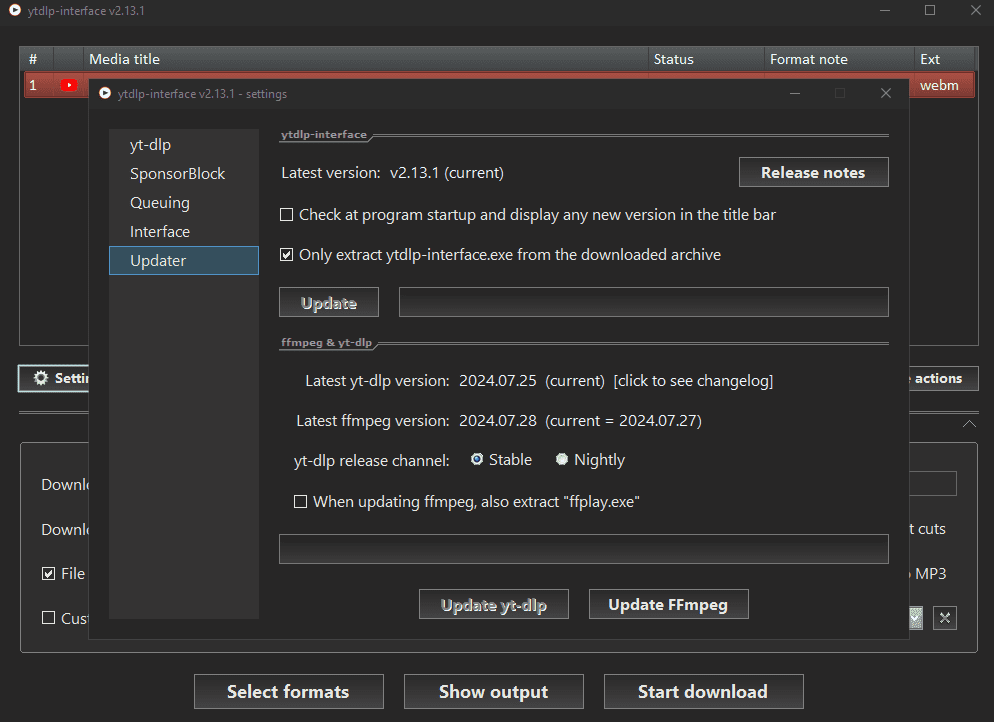
Task: Toggle the File checkbox in main window
Action: (x=48, y=574)
